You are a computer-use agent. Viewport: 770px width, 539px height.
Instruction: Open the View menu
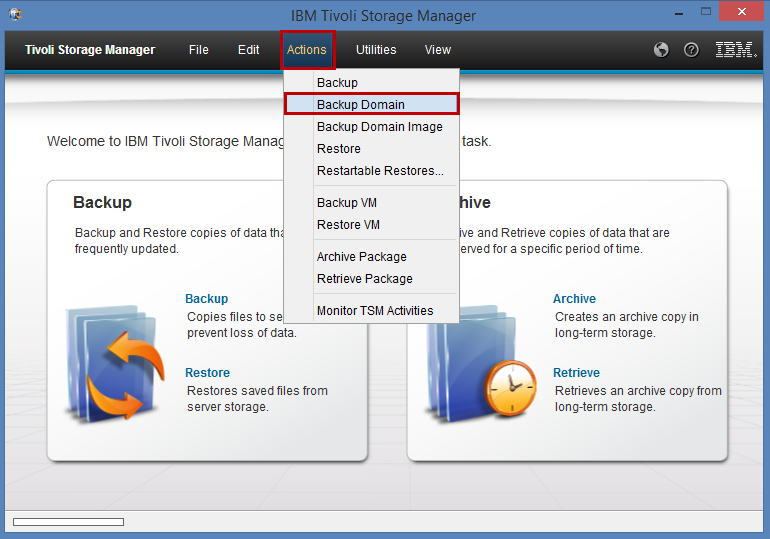(x=438, y=50)
